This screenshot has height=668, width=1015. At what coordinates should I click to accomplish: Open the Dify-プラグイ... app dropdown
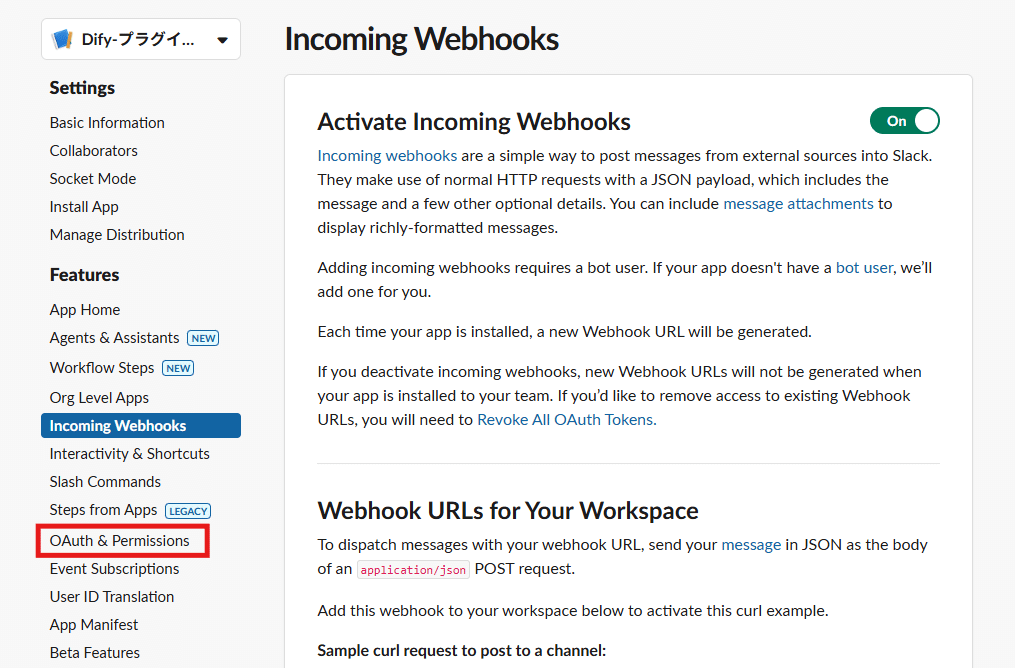pos(141,39)
